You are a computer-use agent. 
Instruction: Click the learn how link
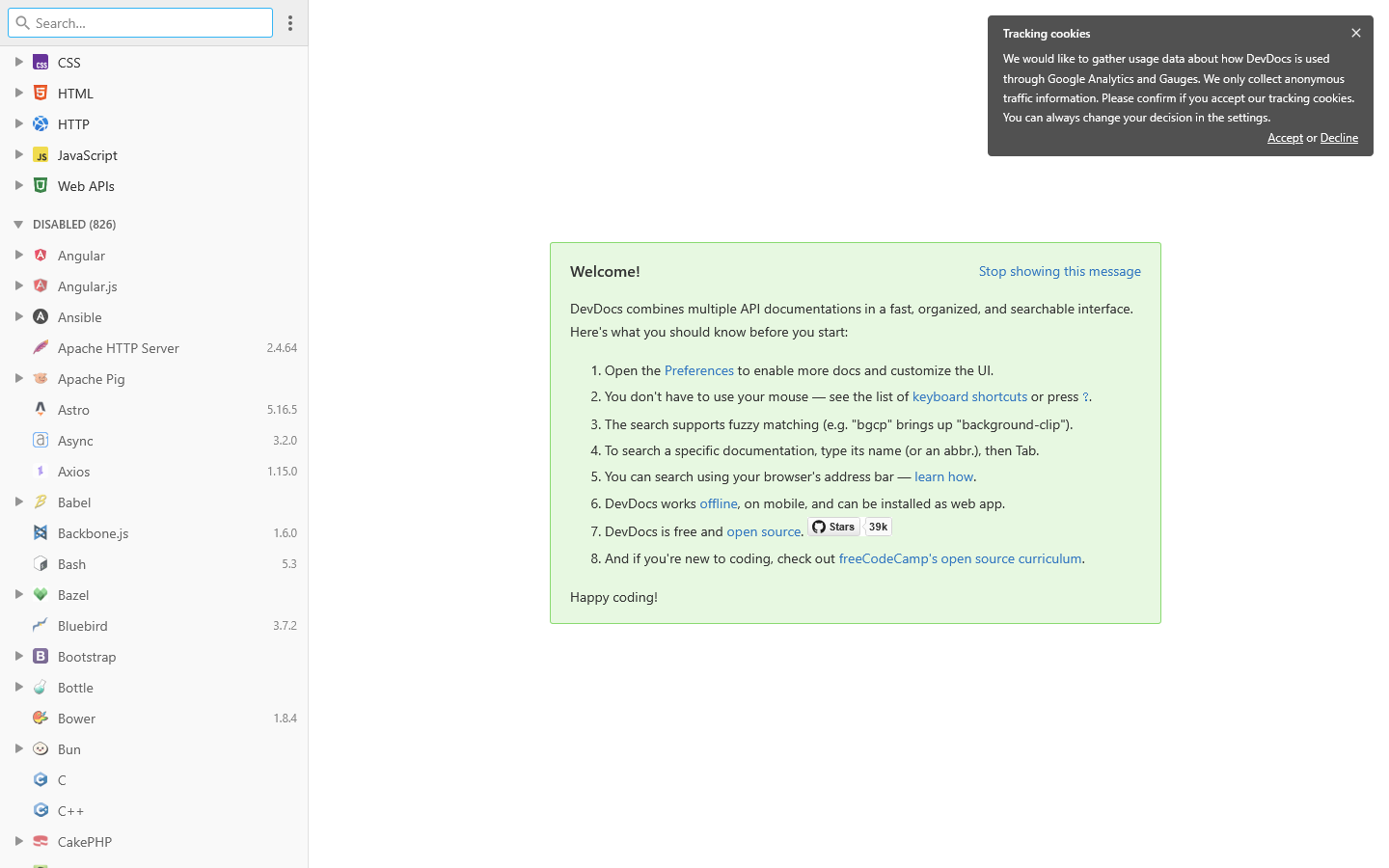[x=944, y=476]
